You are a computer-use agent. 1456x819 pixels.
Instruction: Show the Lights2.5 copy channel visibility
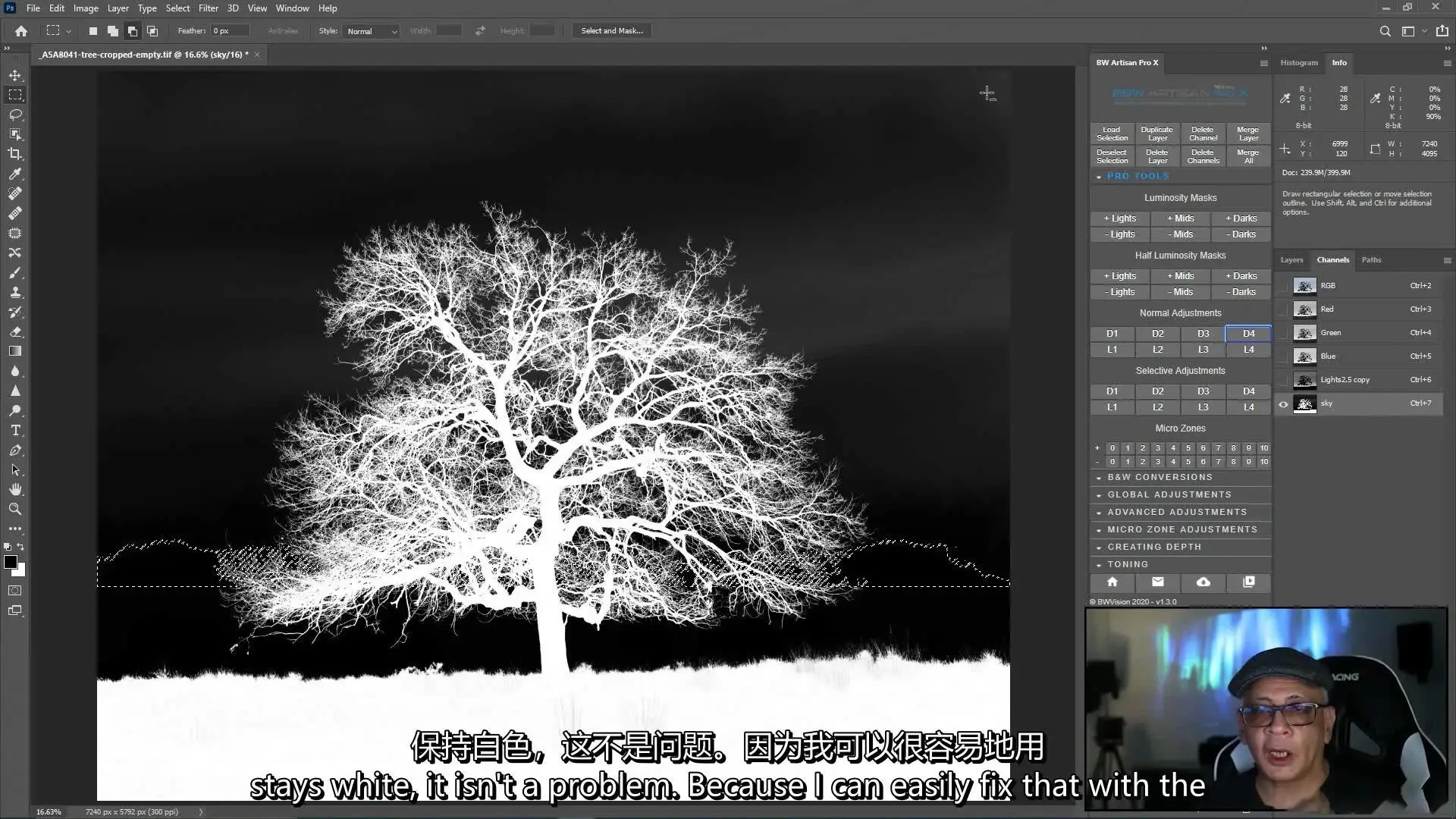(1283, 380)
